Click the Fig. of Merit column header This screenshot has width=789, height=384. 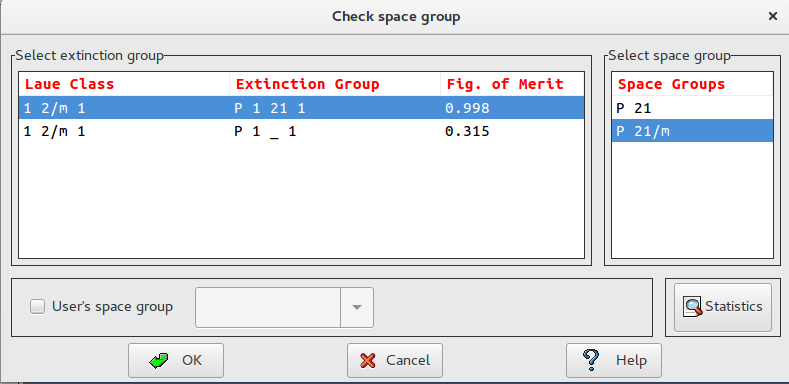point(512,84)
